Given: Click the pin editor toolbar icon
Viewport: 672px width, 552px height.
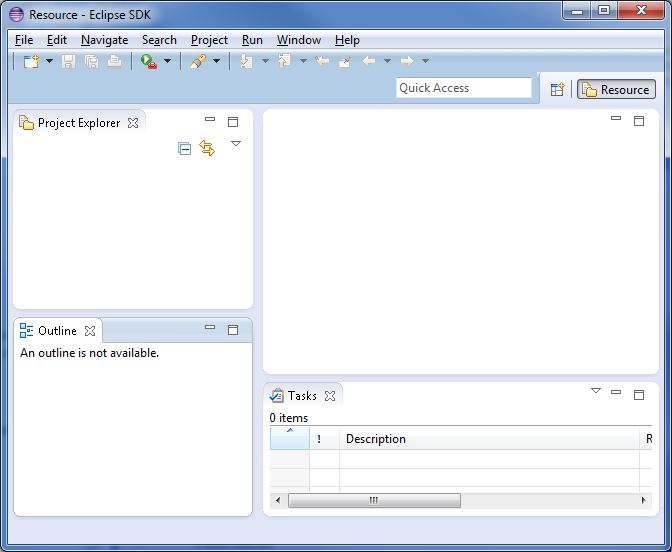Looking at the screenshot, I should pyautogui.click(x=345, y=62).
